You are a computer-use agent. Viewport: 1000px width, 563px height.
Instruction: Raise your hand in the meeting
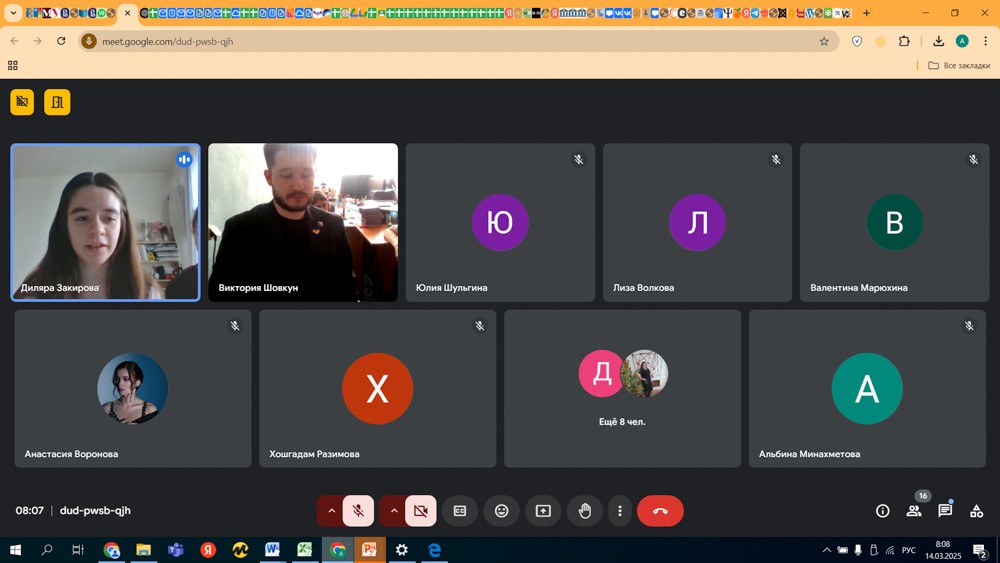(x=585, y=511)
